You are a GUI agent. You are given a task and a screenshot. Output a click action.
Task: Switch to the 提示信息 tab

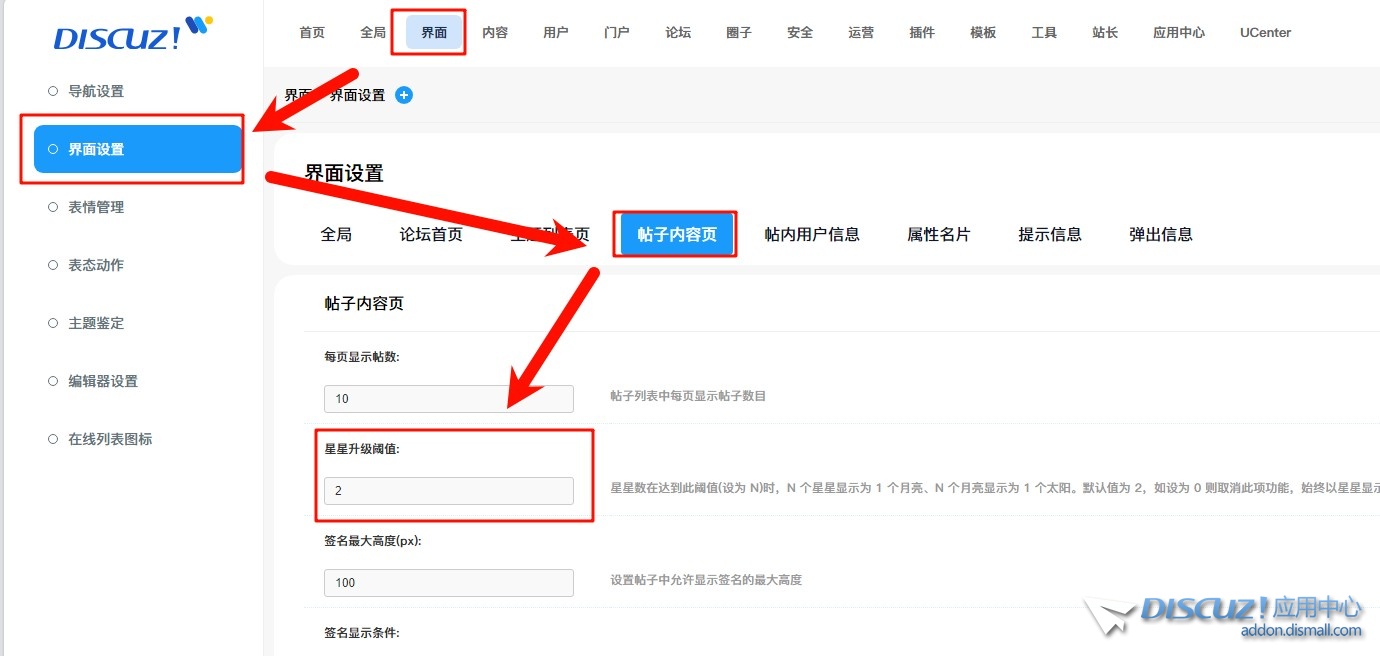pos(1050,234)
